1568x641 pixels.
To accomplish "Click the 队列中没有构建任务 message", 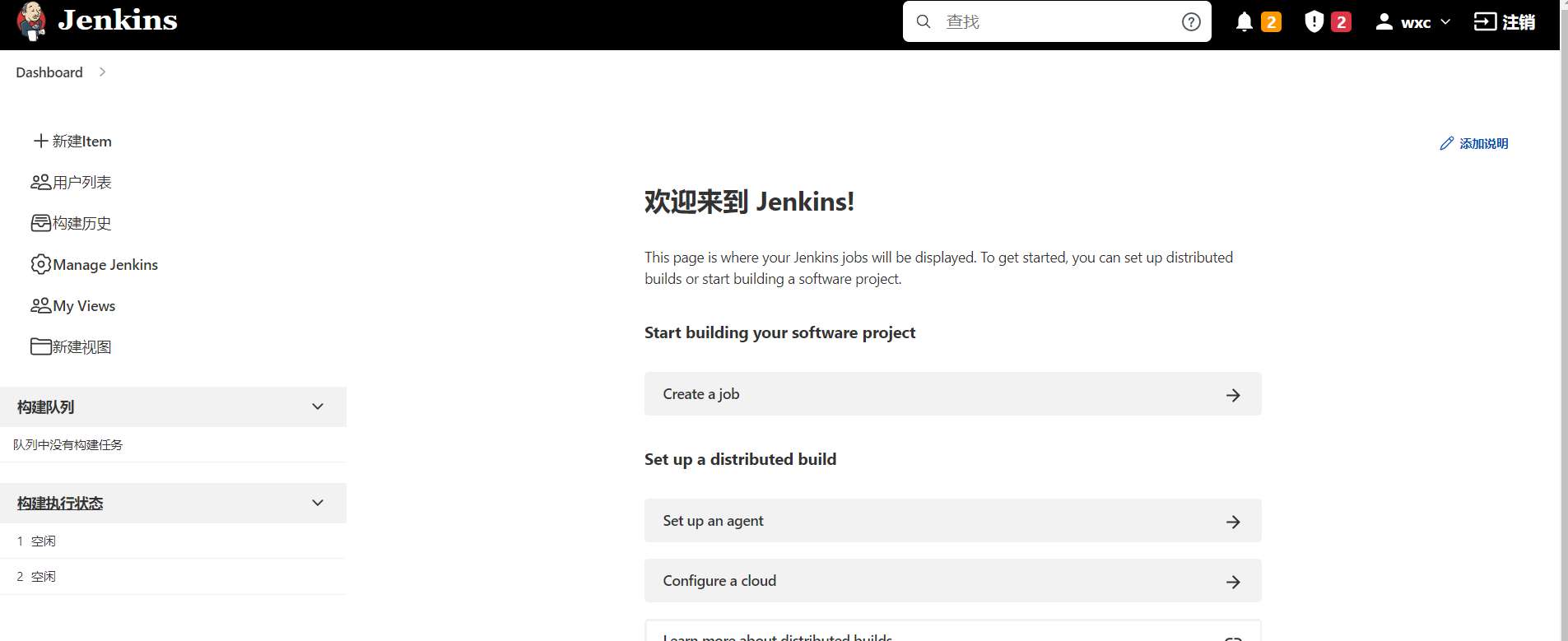I will (x=68, y=445).
